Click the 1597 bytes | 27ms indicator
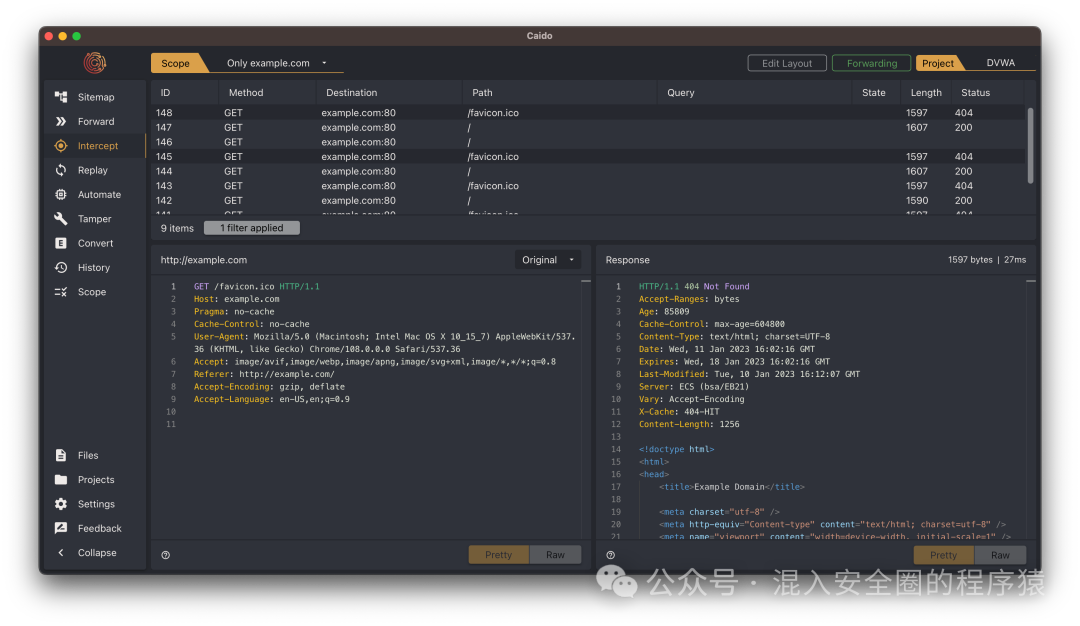Image resolution: width=1080 pixels, height=626 pixels. [986, 260]
